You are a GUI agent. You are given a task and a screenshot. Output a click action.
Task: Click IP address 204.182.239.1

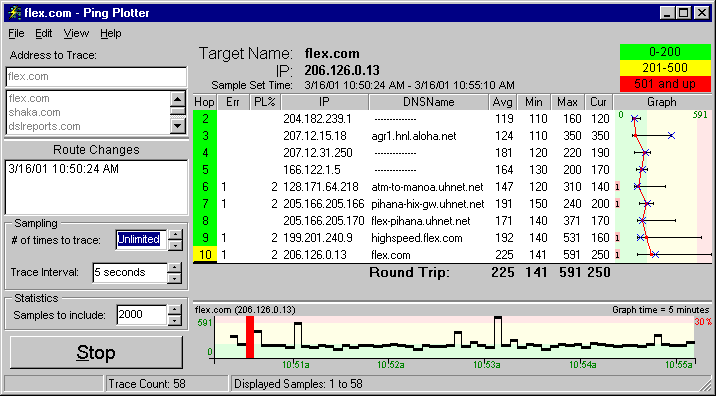(x=317, y=119)
